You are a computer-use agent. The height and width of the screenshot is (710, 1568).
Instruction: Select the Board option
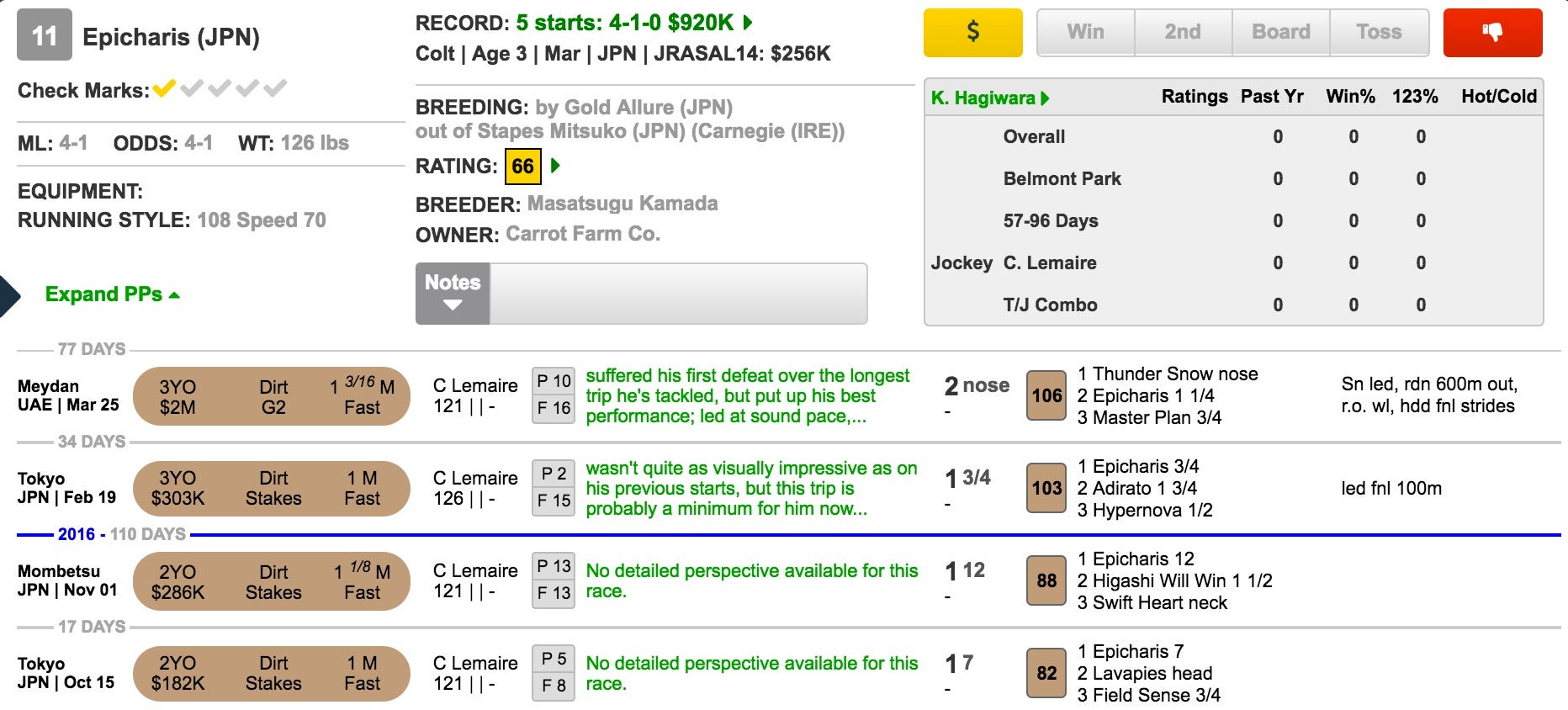tap(1280, 33)
